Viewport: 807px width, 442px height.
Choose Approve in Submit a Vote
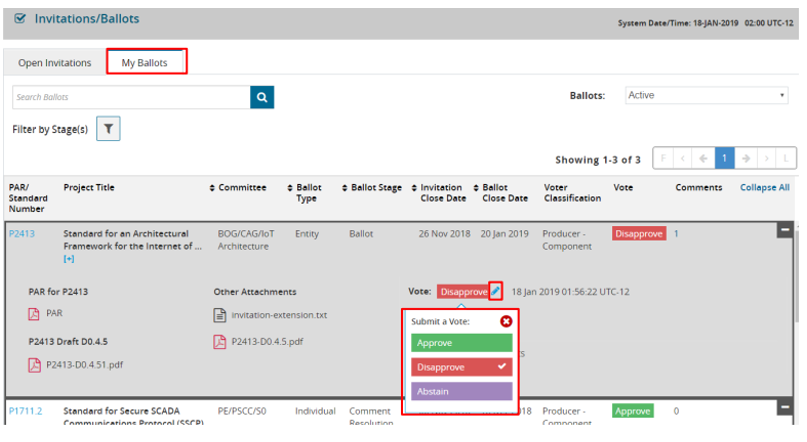click(x=461, y=343)
